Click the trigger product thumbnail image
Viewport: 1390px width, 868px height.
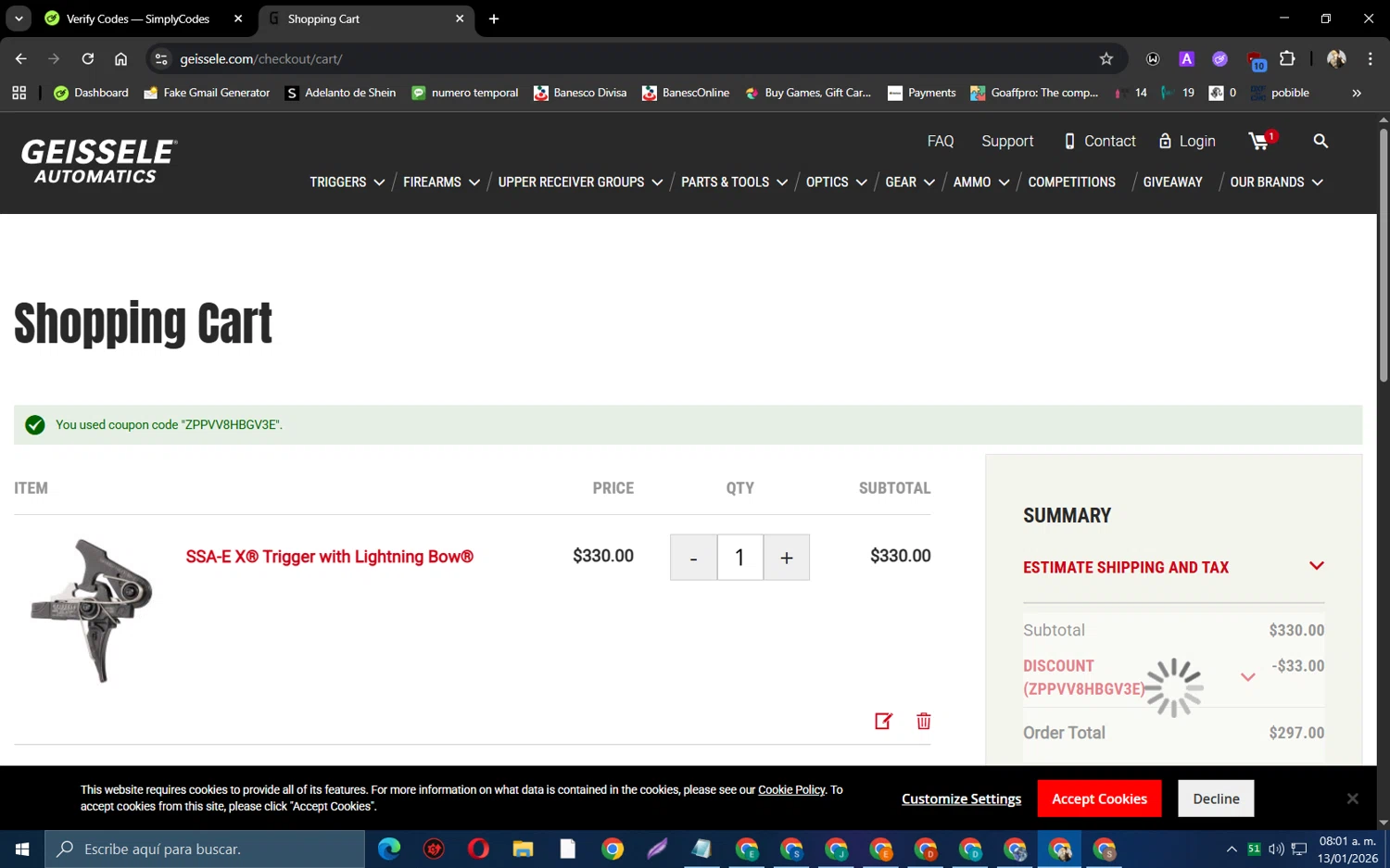[92, 610]
